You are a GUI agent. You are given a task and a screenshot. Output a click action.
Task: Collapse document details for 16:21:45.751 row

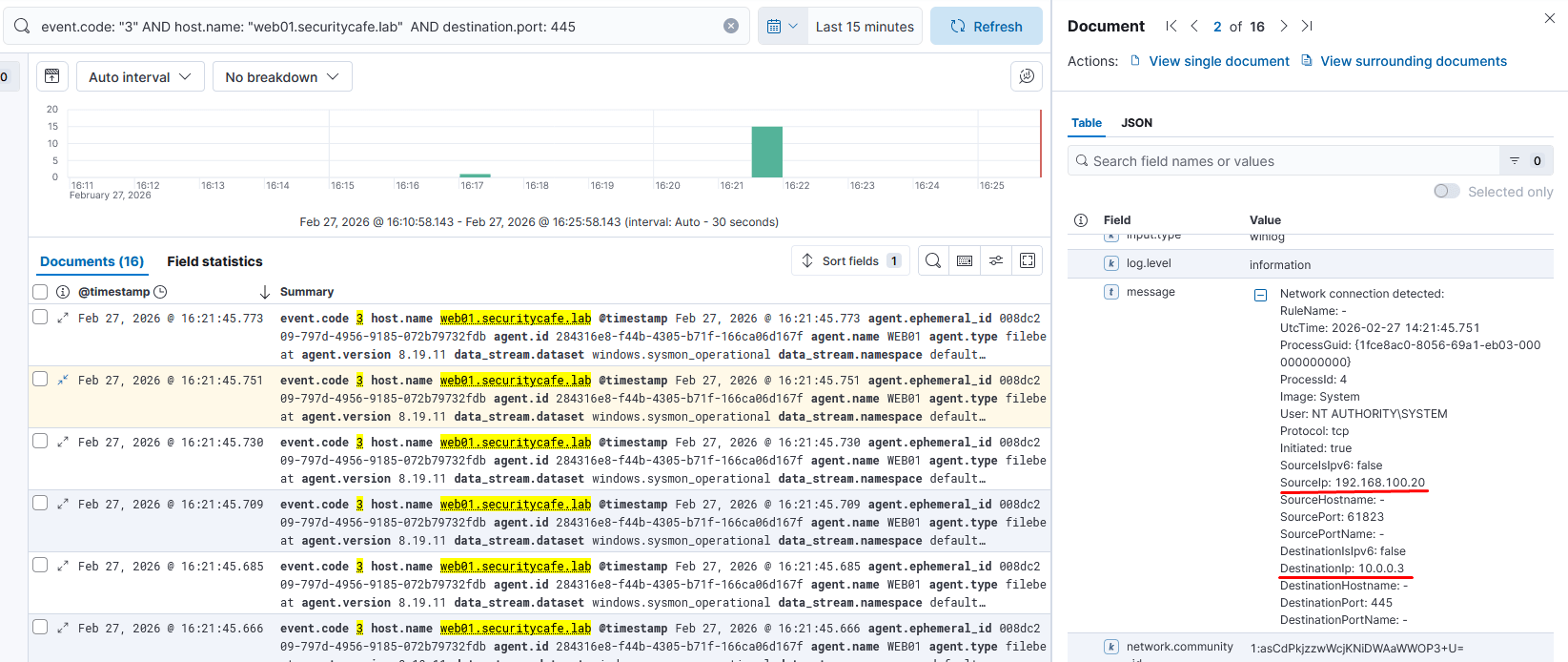63,380
